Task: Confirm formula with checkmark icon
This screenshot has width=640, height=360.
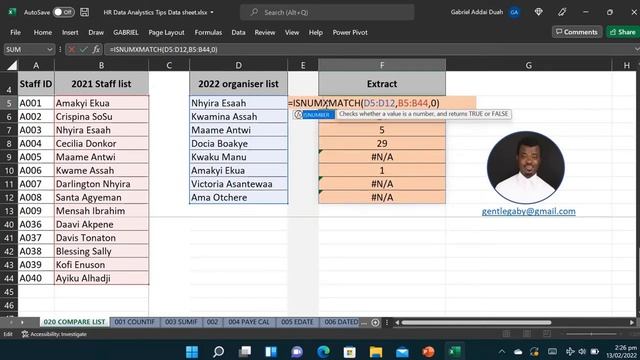Action: coord(84,49)
